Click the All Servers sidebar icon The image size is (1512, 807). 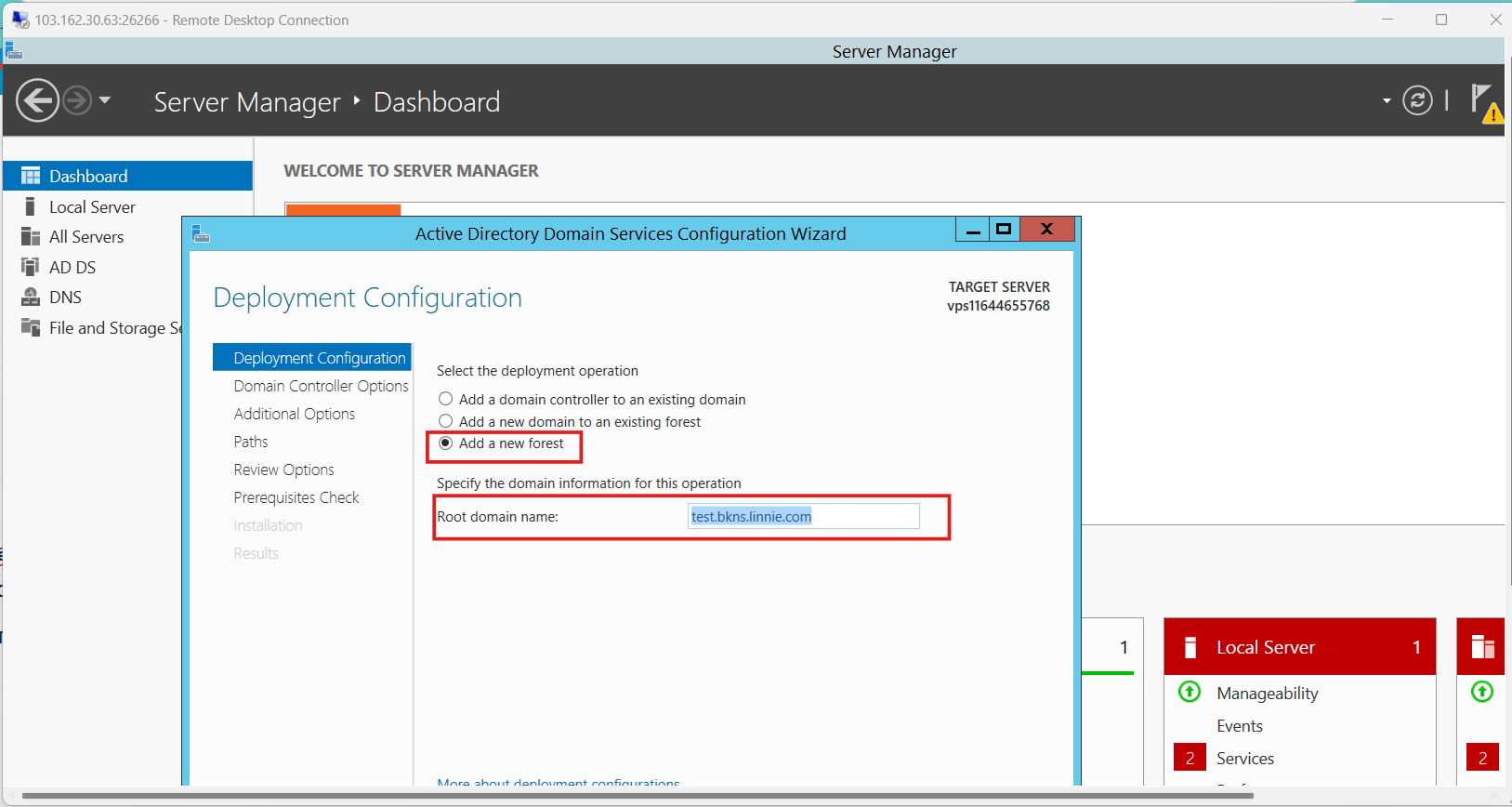(31, 237)
